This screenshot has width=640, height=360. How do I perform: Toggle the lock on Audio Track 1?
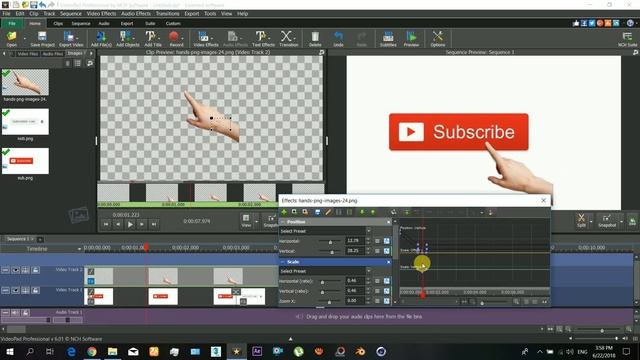tap(25, 313)
